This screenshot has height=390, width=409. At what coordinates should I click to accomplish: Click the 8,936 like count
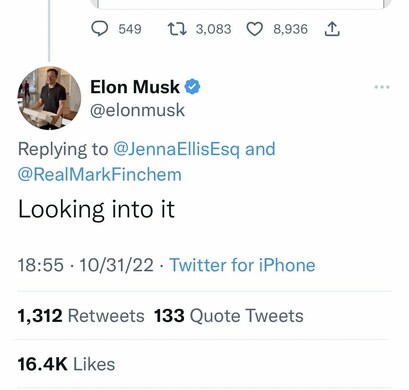[290, 29]
